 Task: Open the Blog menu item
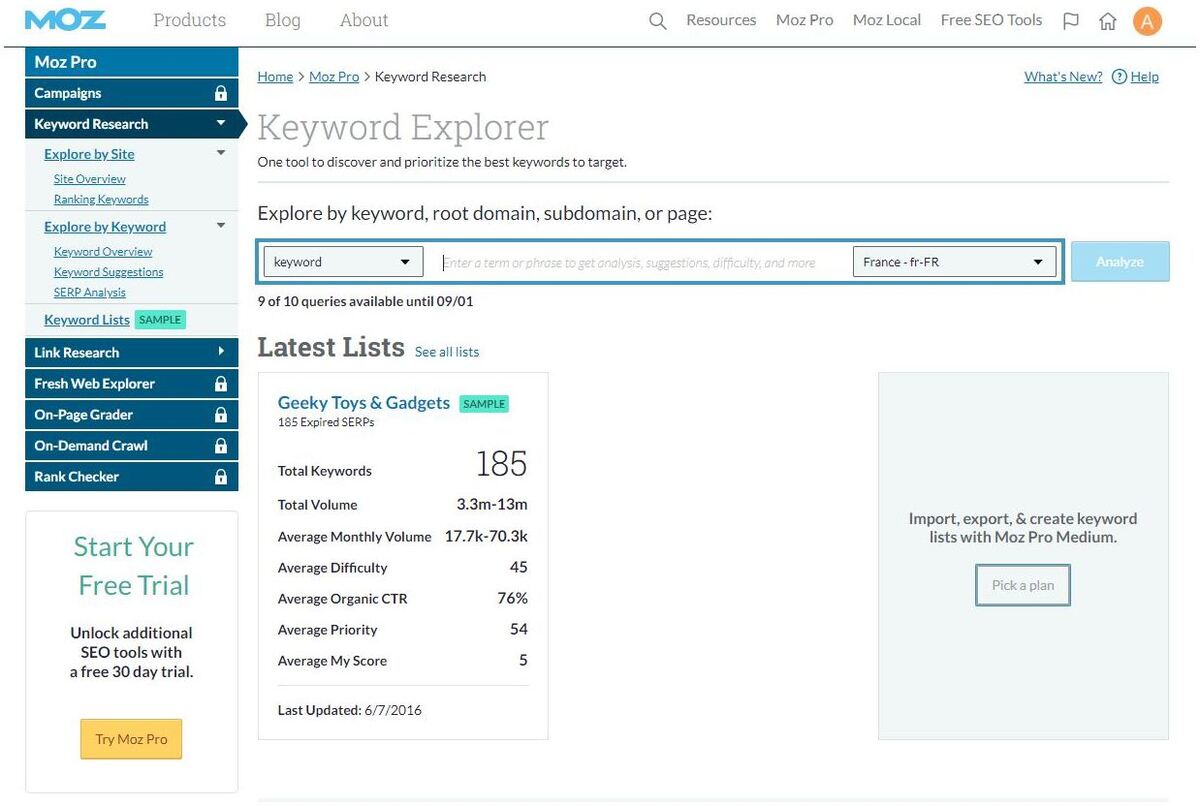282,20
